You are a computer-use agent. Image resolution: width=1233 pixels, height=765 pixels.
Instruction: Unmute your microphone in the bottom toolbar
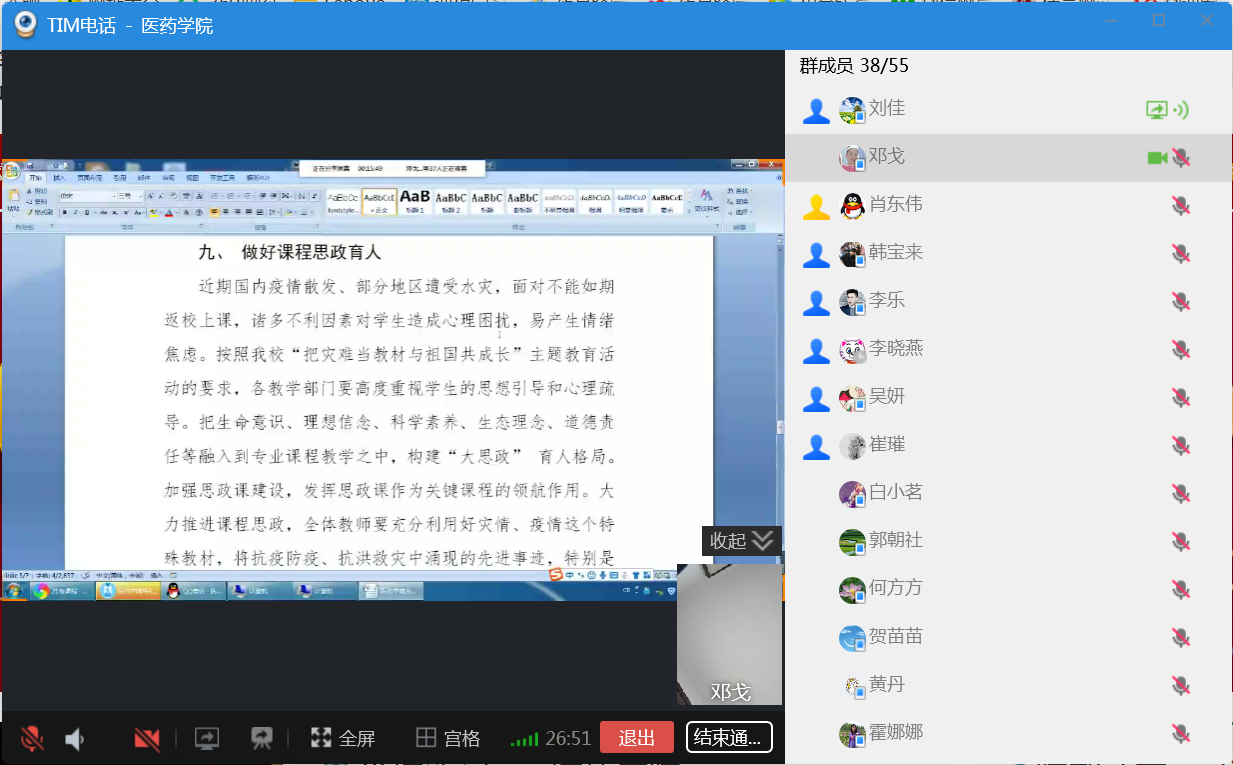32,739
